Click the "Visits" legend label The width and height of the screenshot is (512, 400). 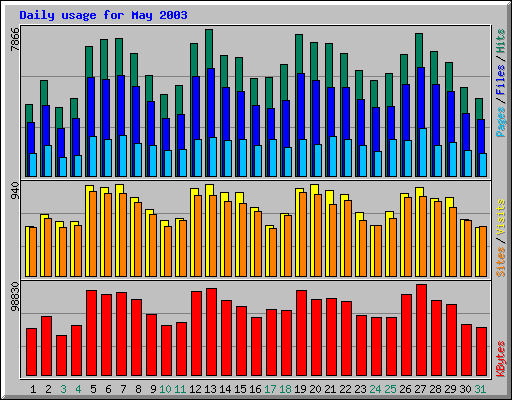pos(500,218)
